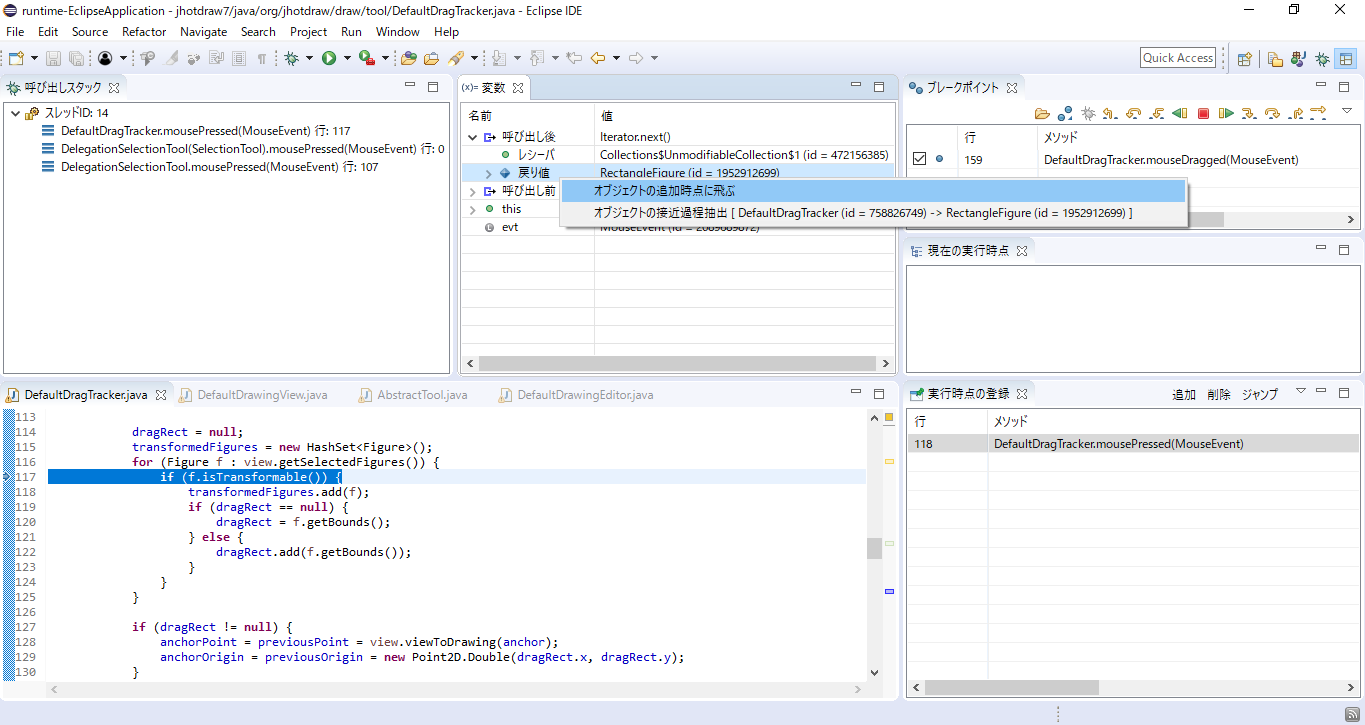Maximize the 現在の実行時点 view
The image size is (1365, 725).
[1344, 250]
